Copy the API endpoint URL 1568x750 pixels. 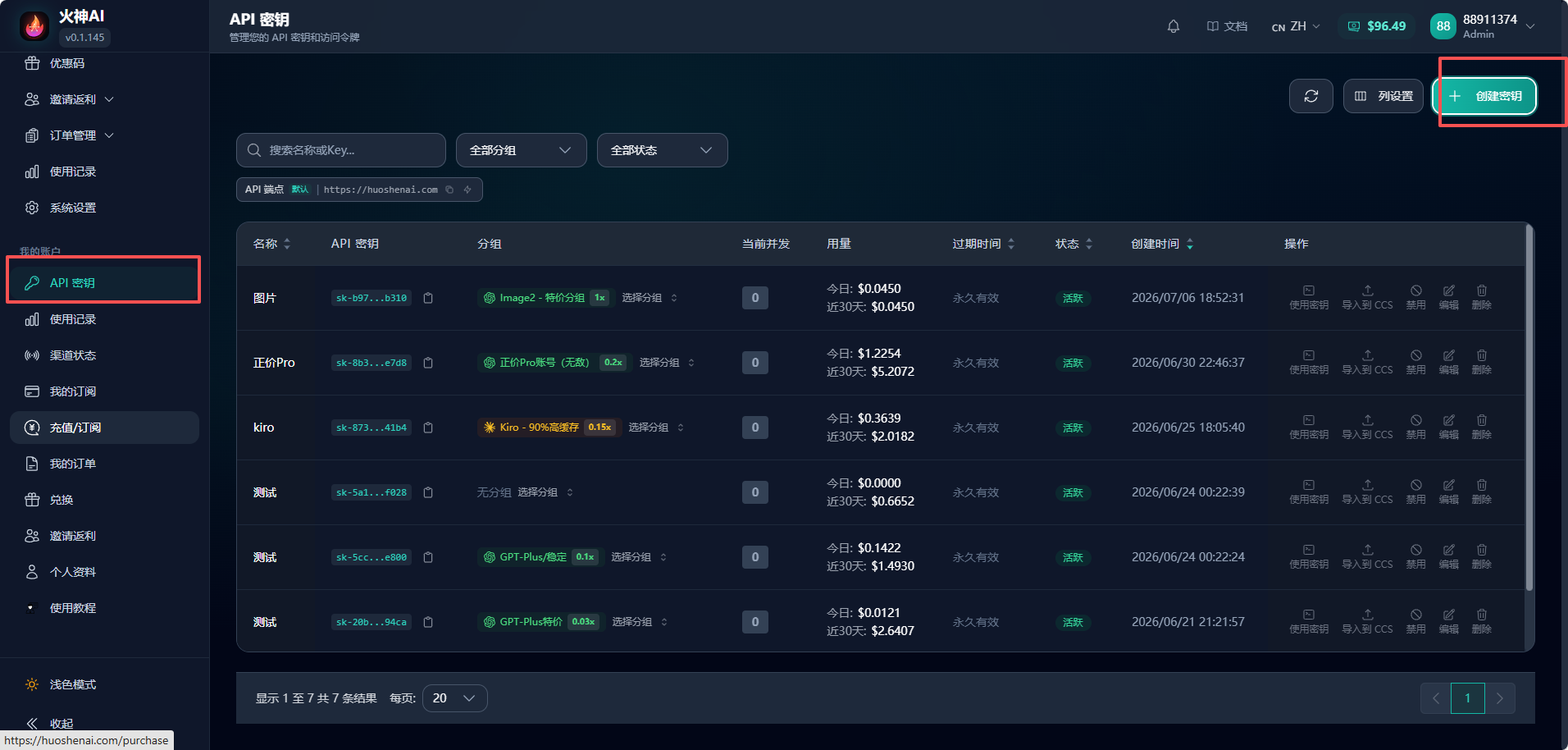(449, 190)
